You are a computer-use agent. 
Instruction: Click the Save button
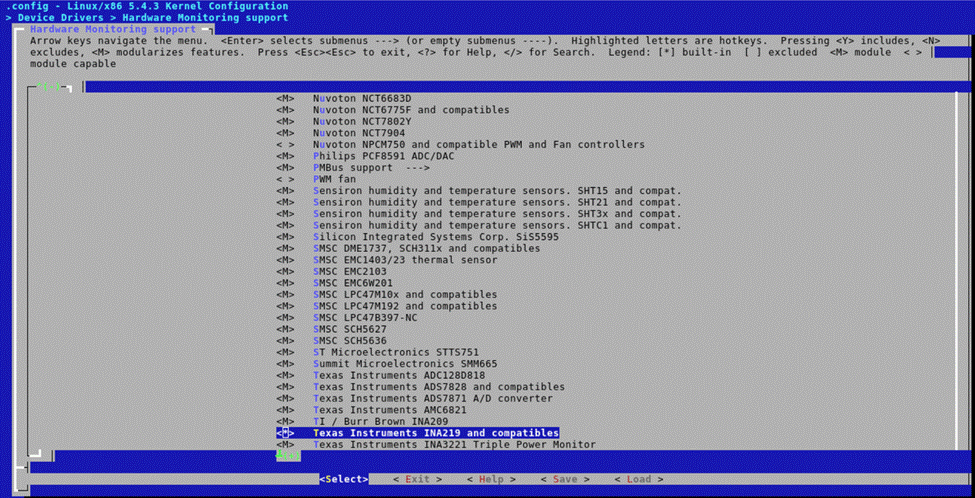565,479
